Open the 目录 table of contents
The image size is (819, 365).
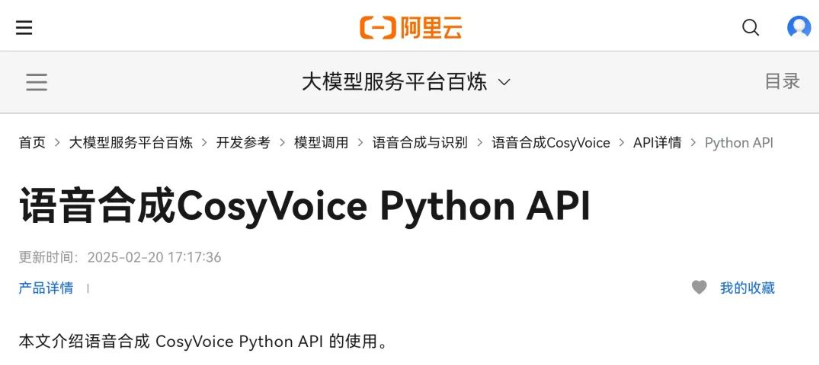click(x=782, y=81)
